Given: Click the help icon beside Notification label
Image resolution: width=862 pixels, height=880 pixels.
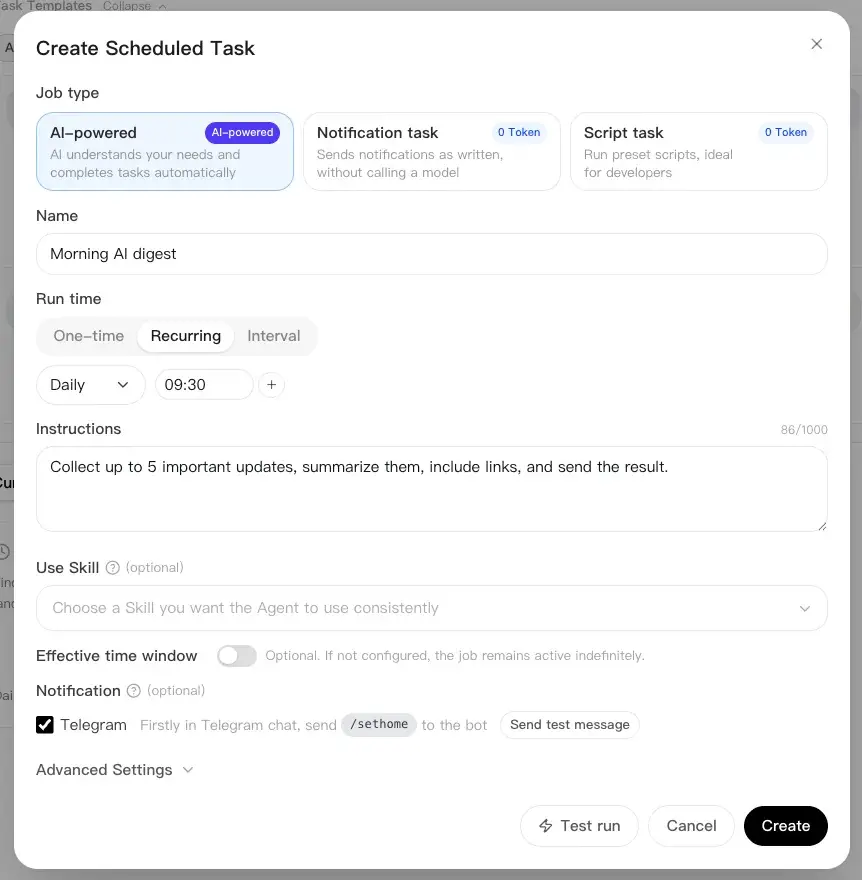Looking at the screenshot, I should pos(134,690).
